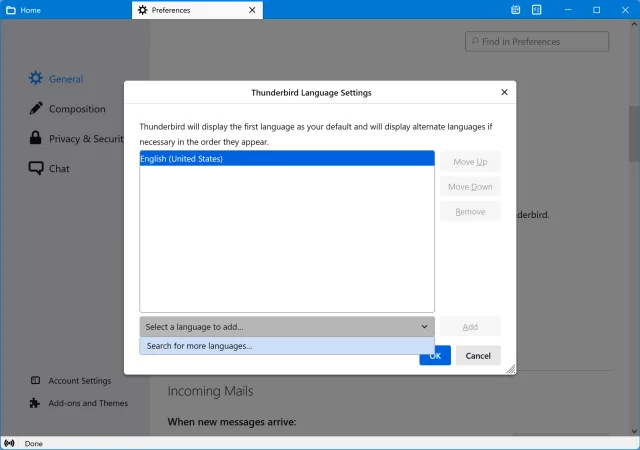Click the Add-ons and Themes puzzle icon
The image size is (640, 450).
pos(36,403)
